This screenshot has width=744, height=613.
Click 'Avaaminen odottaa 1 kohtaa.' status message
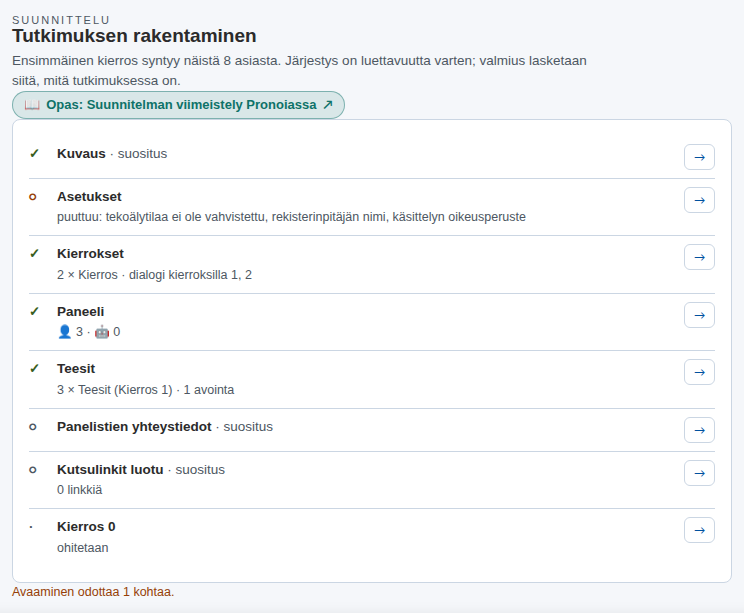93,592
